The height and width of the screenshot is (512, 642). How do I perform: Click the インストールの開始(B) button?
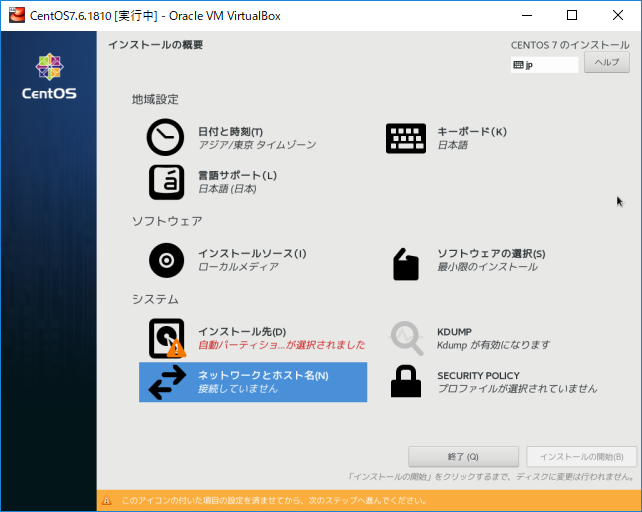click(x=581, y=457)
